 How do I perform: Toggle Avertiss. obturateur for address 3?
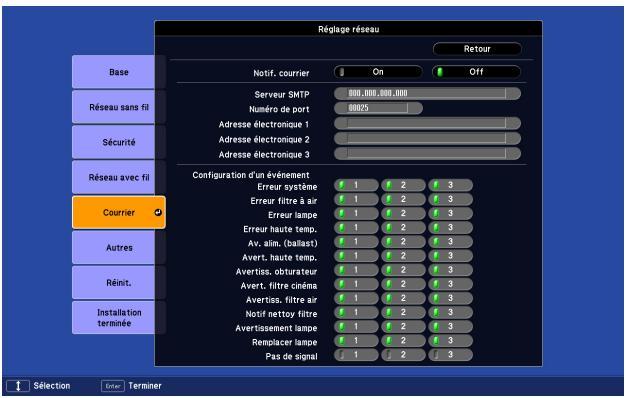(450, 270)
